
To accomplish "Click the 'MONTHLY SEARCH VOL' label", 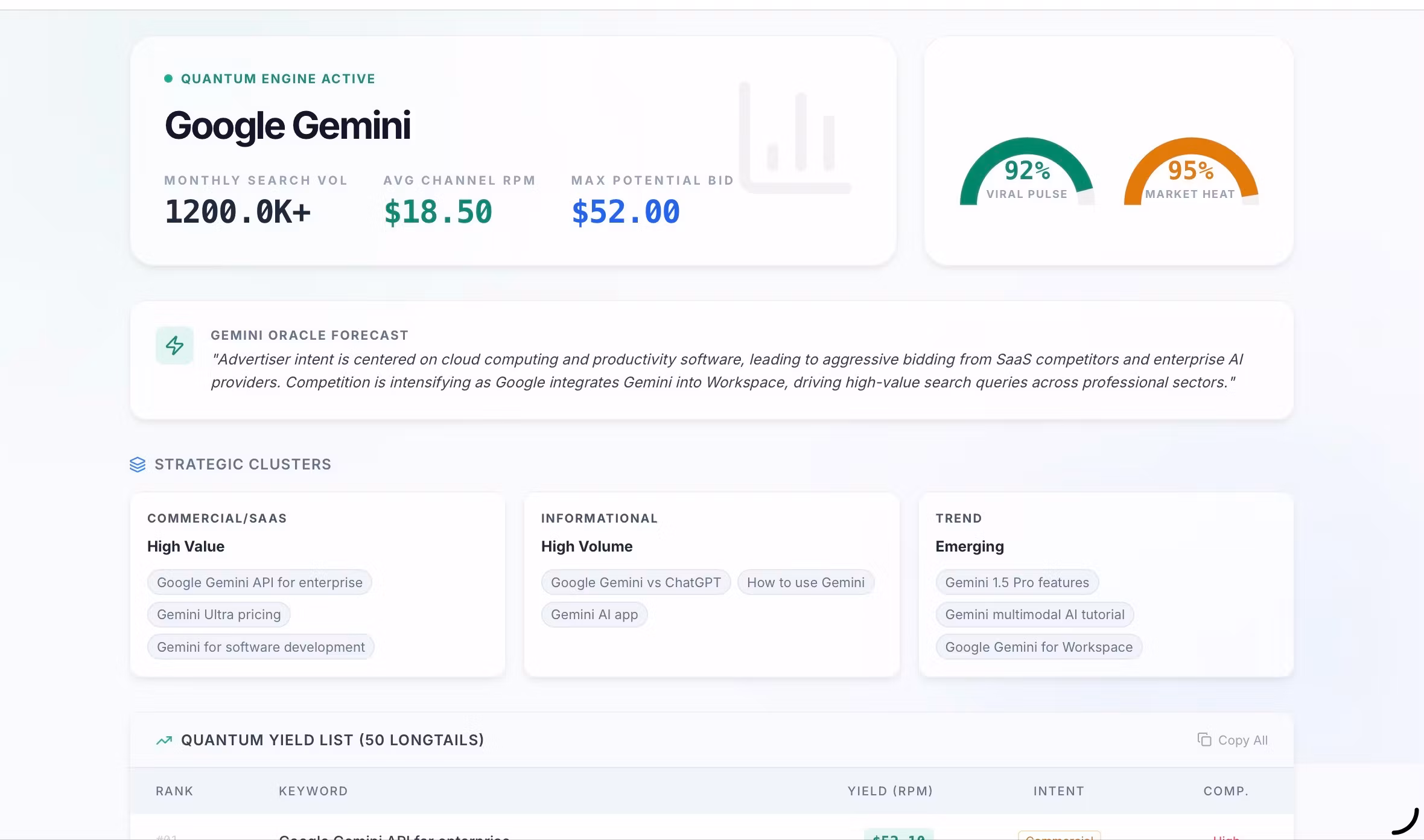I will 256,180.
